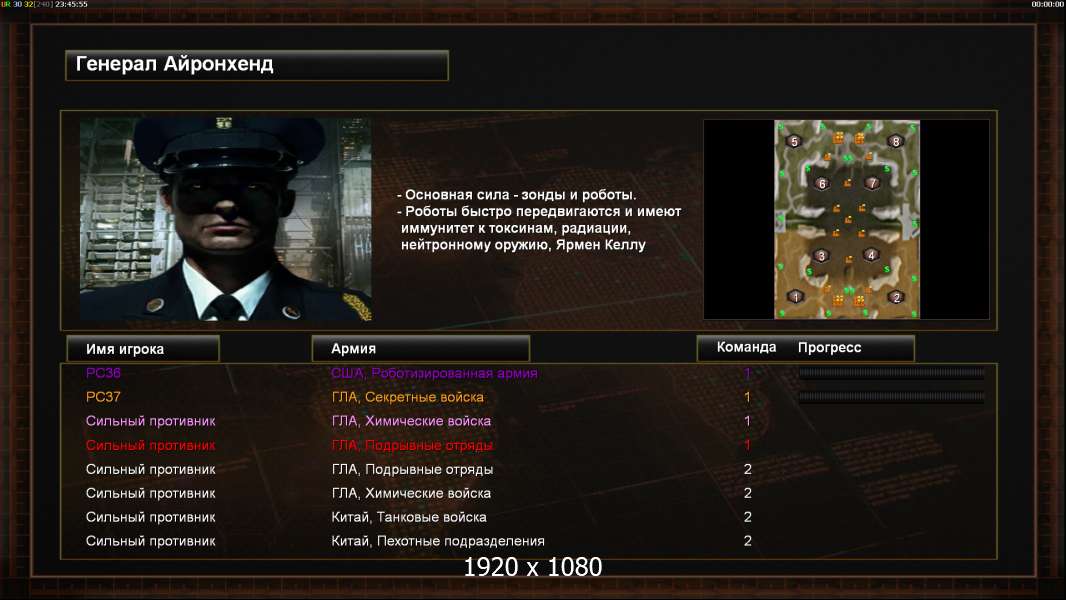
Task: Click the Прогресс column label
Action: [x=829, y=348]
